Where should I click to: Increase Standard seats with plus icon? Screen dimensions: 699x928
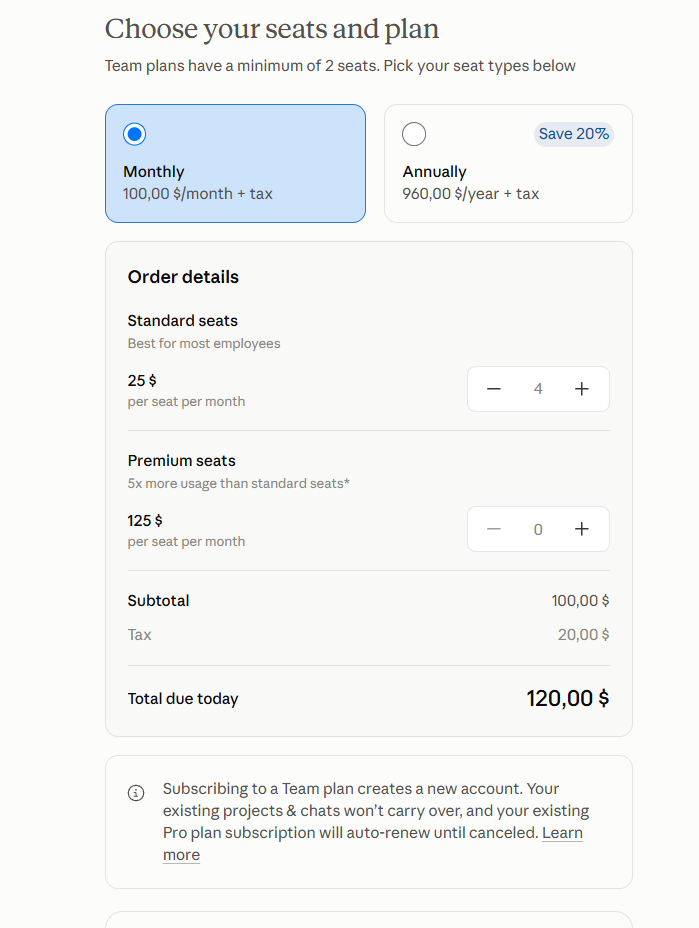click(582, 389)
